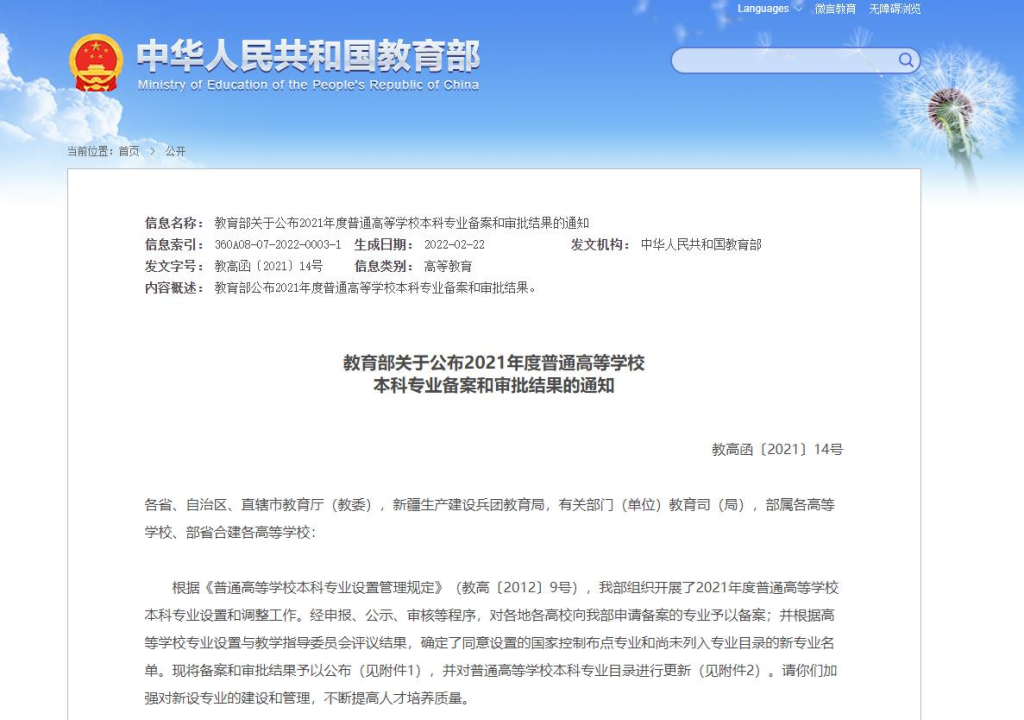Click the category value 高等教育

pyautogui.click(x=448, y=266)
